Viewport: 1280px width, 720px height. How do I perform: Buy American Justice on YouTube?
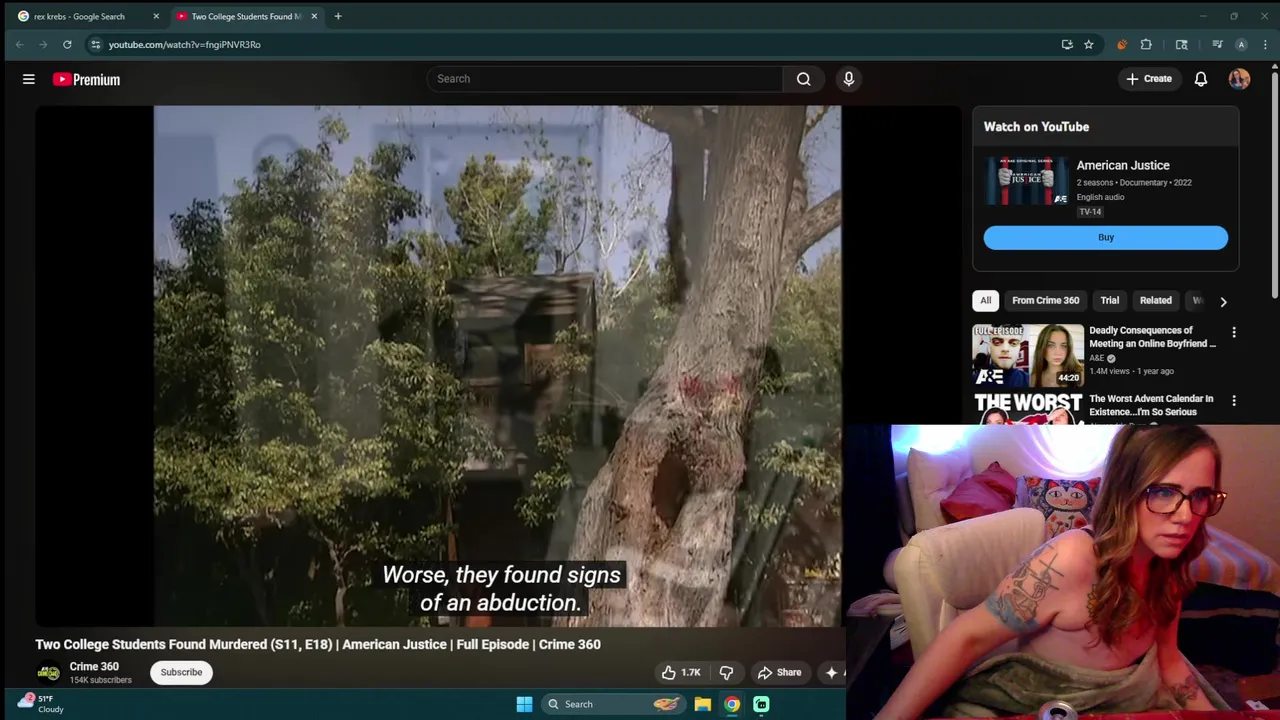point(1105,237)
